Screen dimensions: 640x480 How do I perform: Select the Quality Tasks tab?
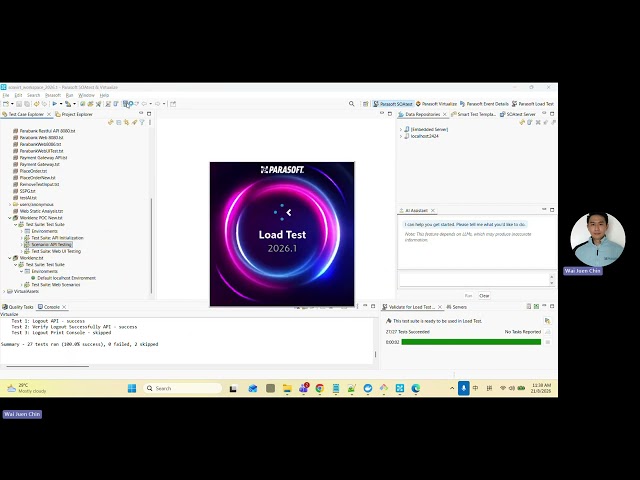click(x=18, y=307)
